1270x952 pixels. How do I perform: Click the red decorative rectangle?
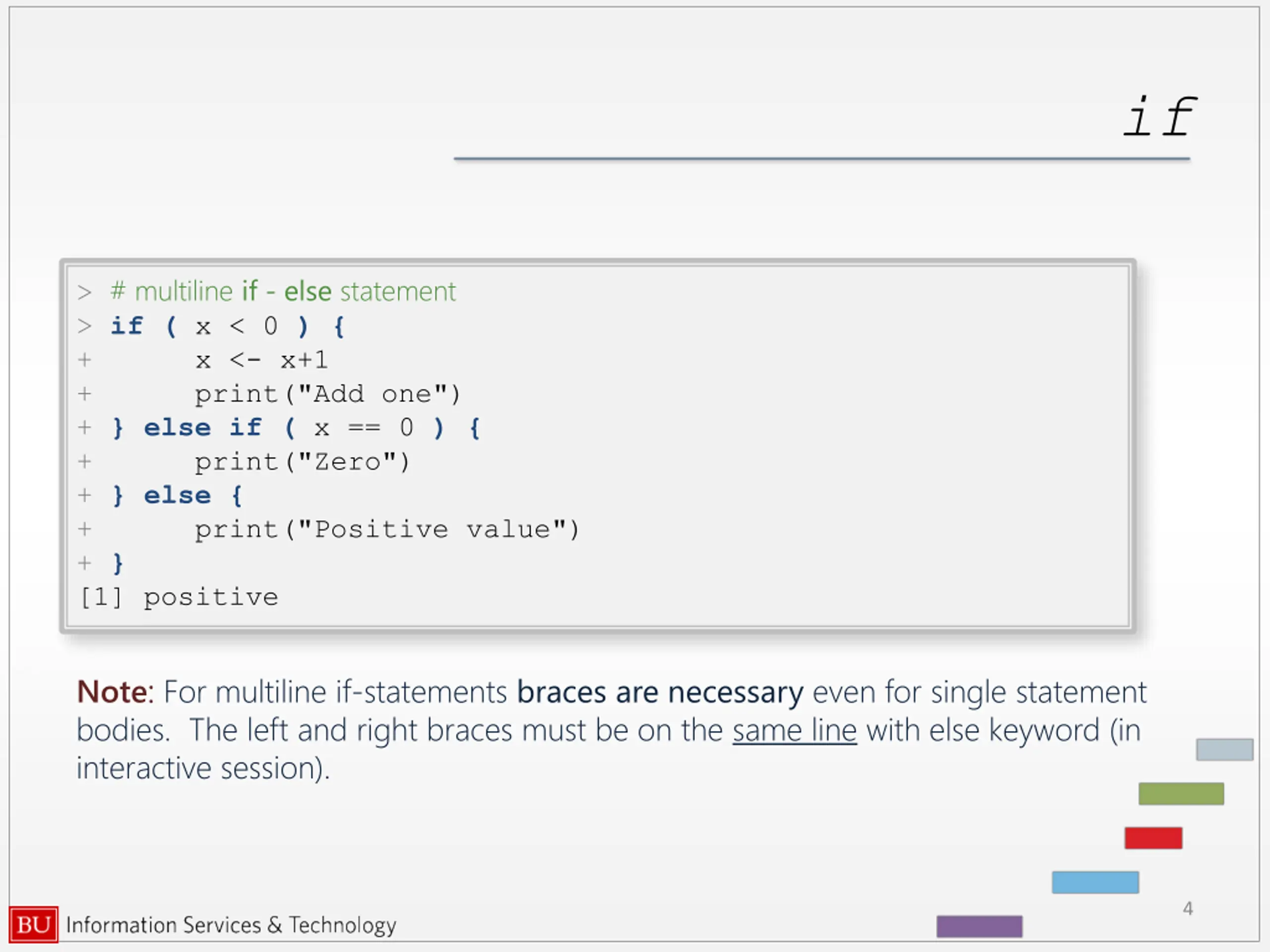(1153, 838)
